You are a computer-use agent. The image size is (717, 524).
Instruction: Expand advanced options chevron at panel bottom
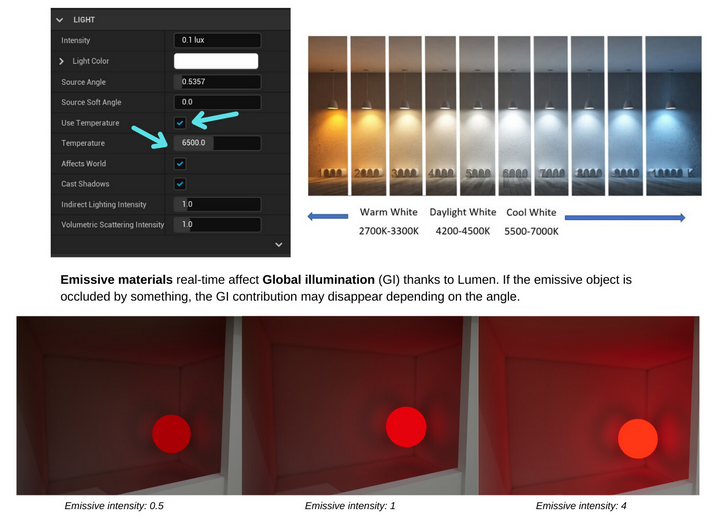(x=278, y=244)
